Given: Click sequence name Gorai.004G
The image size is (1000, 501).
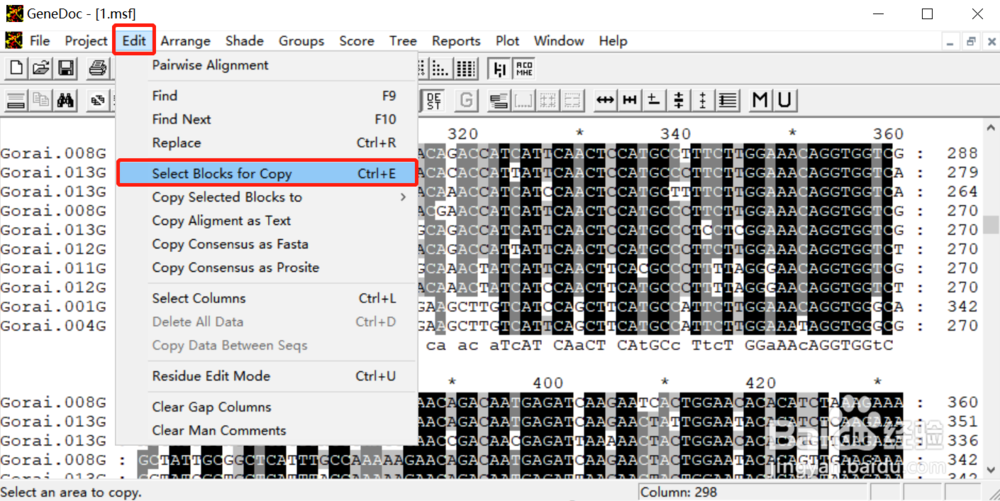Looking at the screenshot, I should (x=53, y=326).
